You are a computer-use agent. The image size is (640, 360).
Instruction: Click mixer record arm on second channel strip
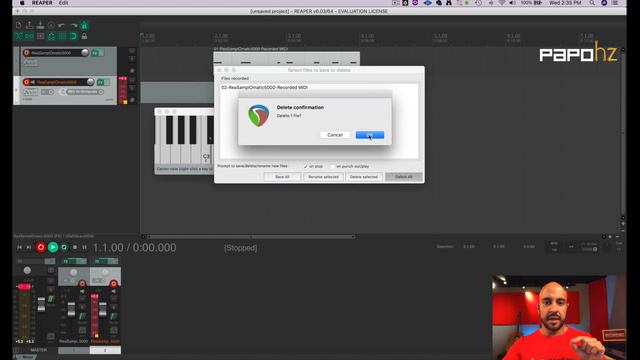113,283
